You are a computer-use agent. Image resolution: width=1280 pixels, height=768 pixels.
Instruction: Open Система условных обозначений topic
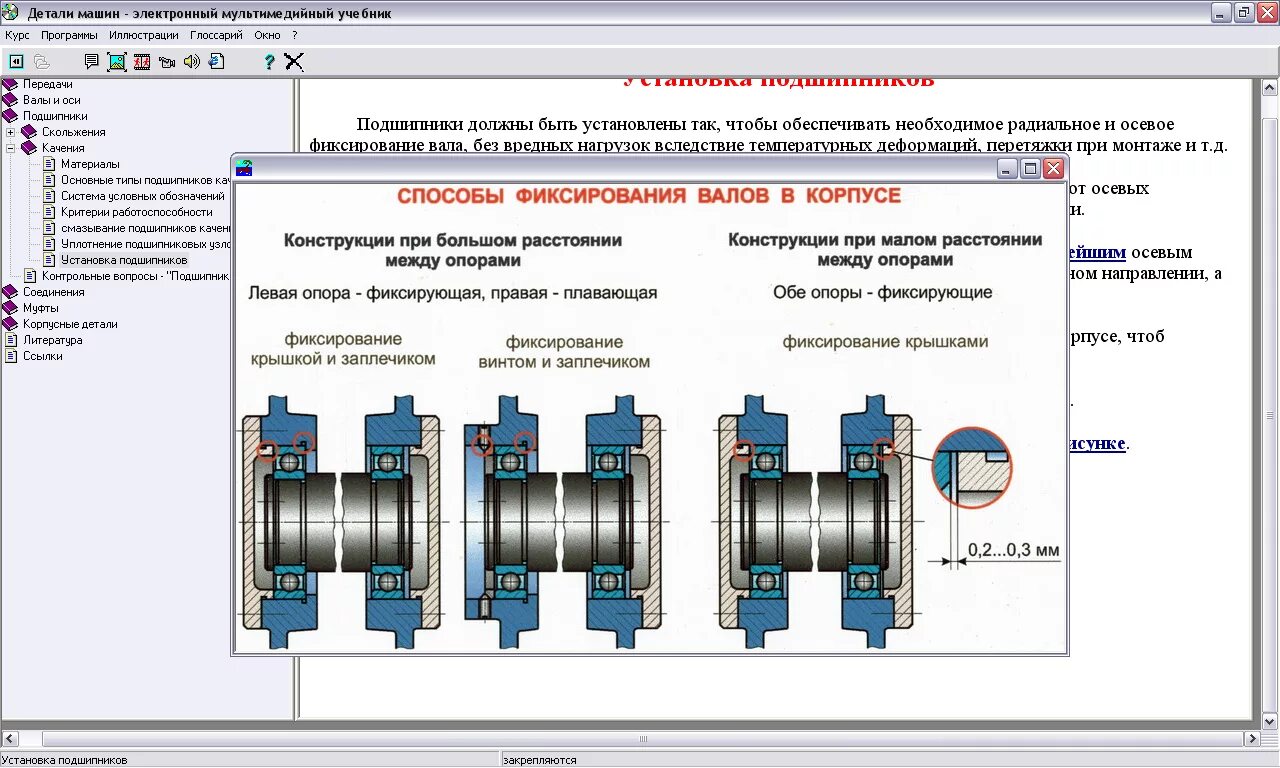point(143,196)
